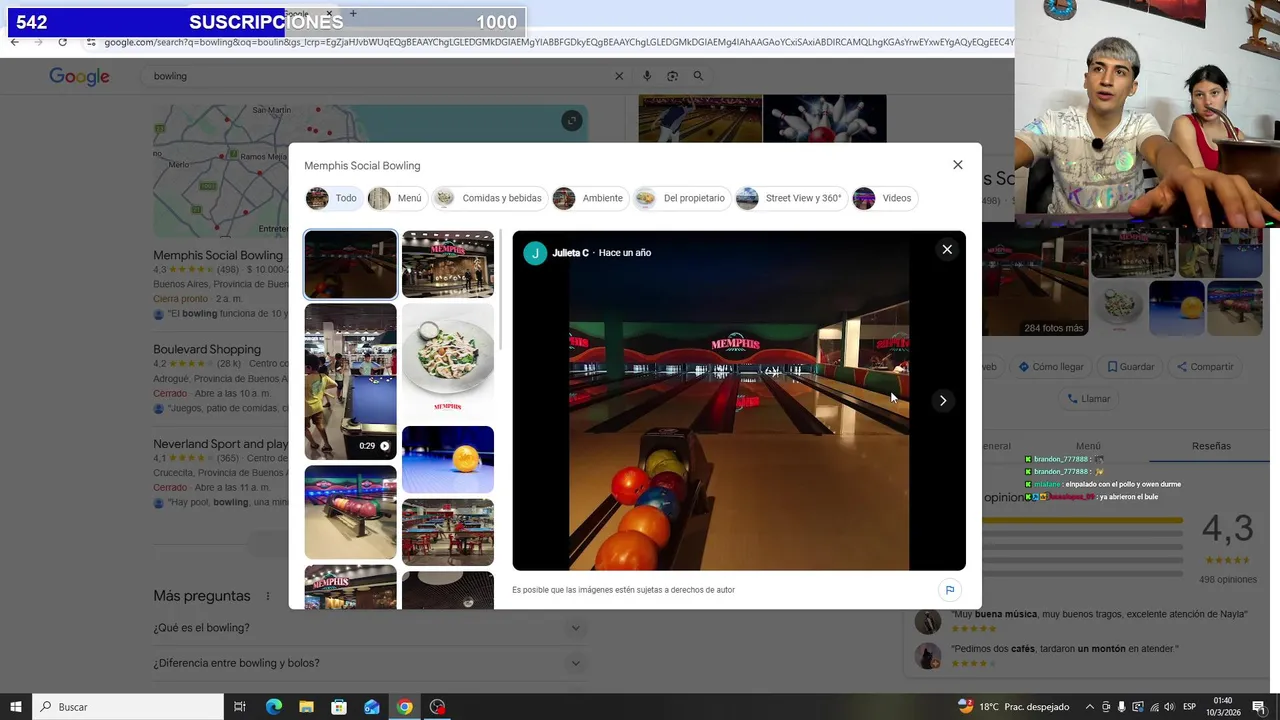This screenshot has width=1280, height=720.
Task: Open Task View from the taskbar
Action: 240,707
